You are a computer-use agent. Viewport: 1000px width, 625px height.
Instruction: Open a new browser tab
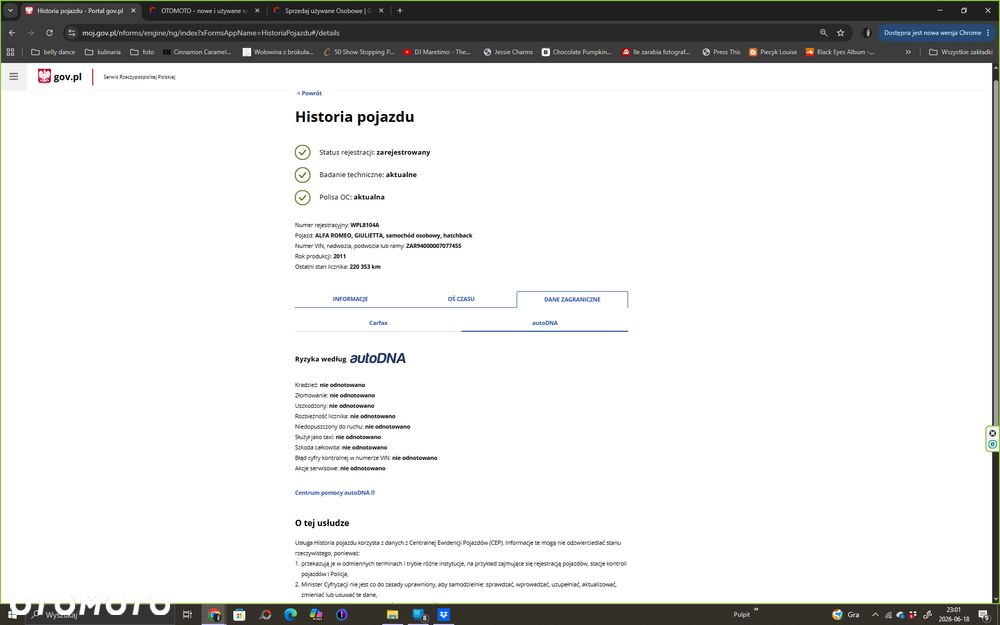pyautogui.click(x=400, y=10)
